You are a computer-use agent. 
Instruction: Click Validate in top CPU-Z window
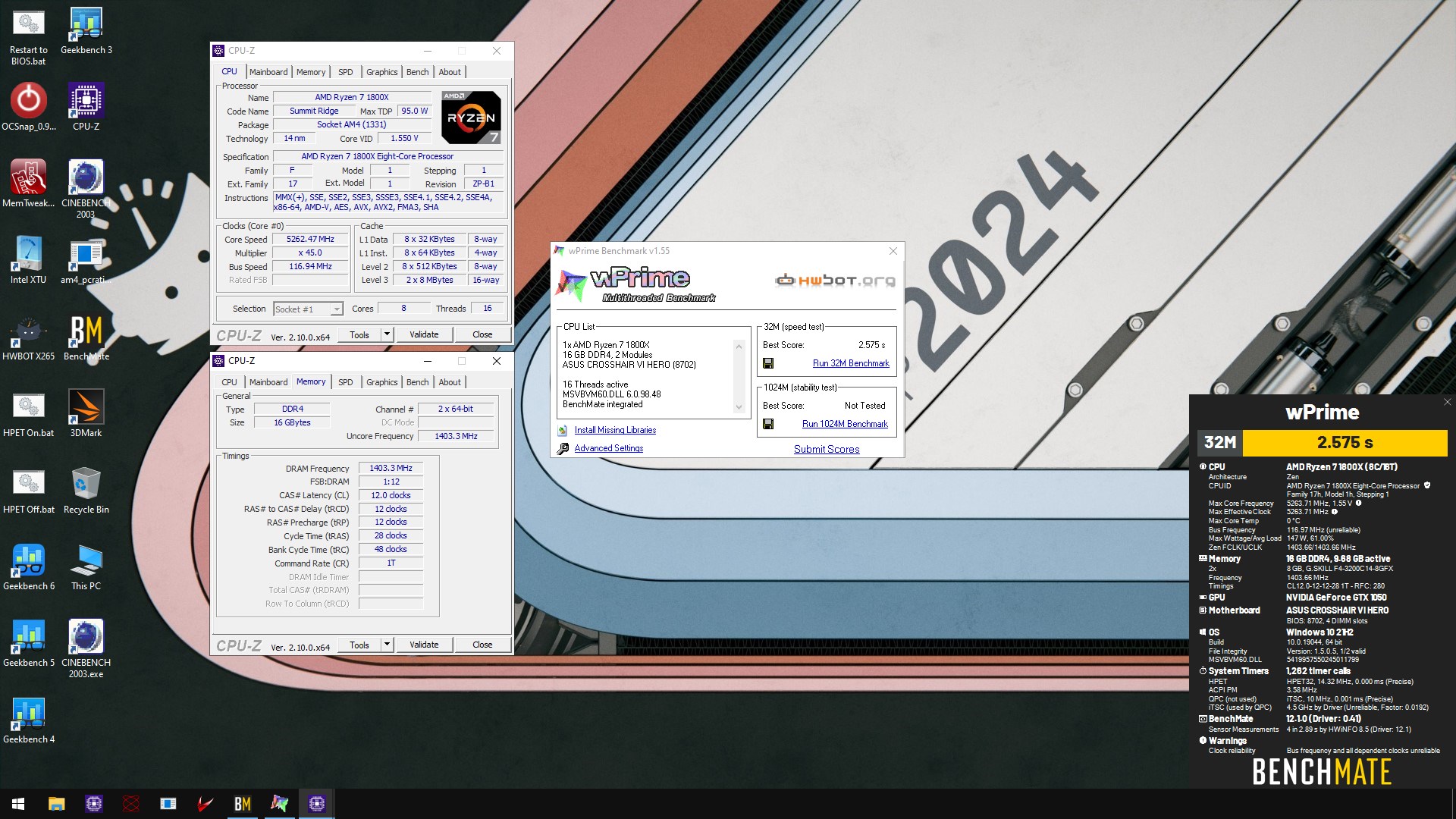coord(424,334)
